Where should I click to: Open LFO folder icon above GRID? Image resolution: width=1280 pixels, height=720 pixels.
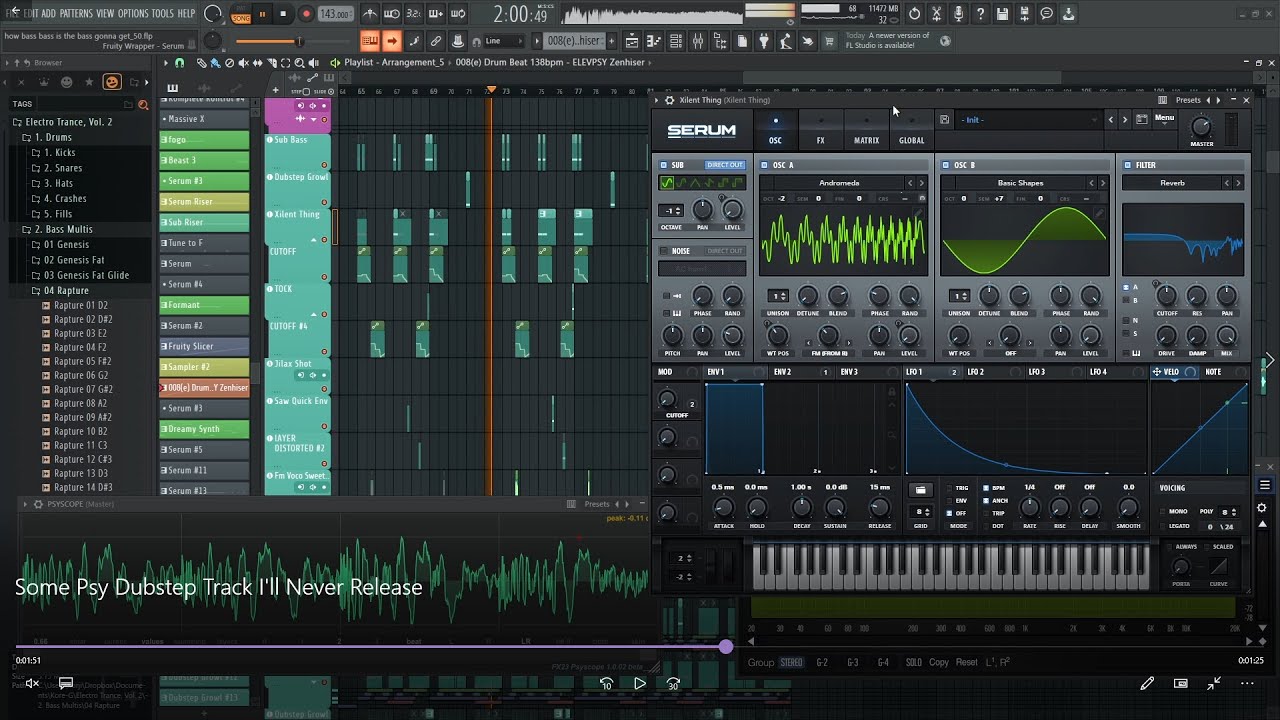920,490
